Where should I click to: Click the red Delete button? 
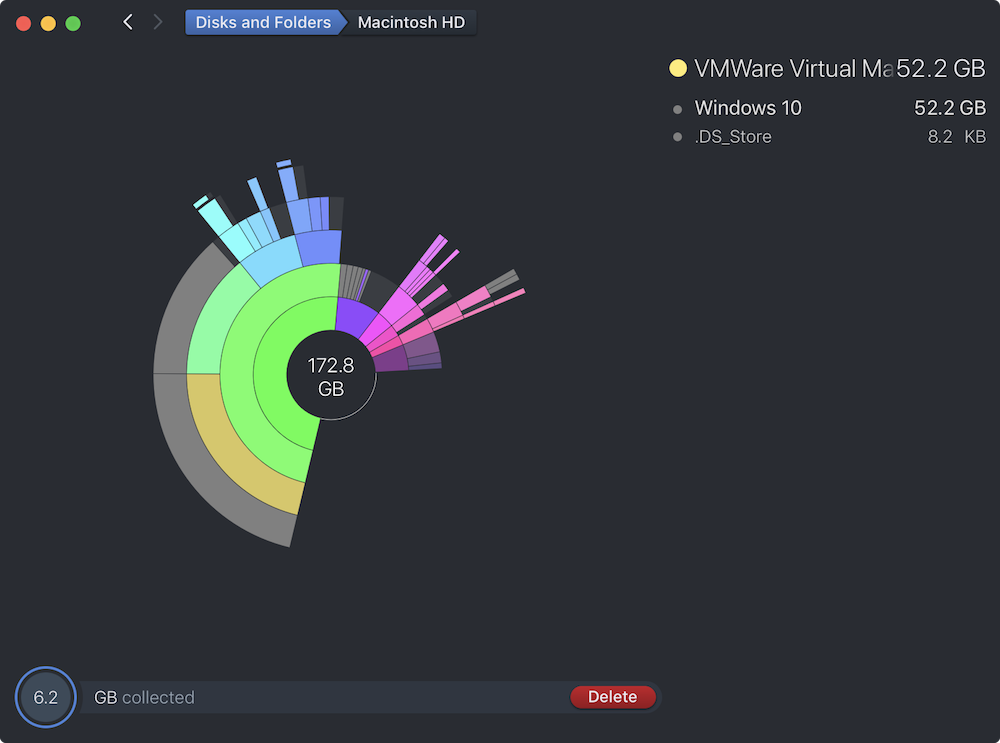tap(612, 697)
